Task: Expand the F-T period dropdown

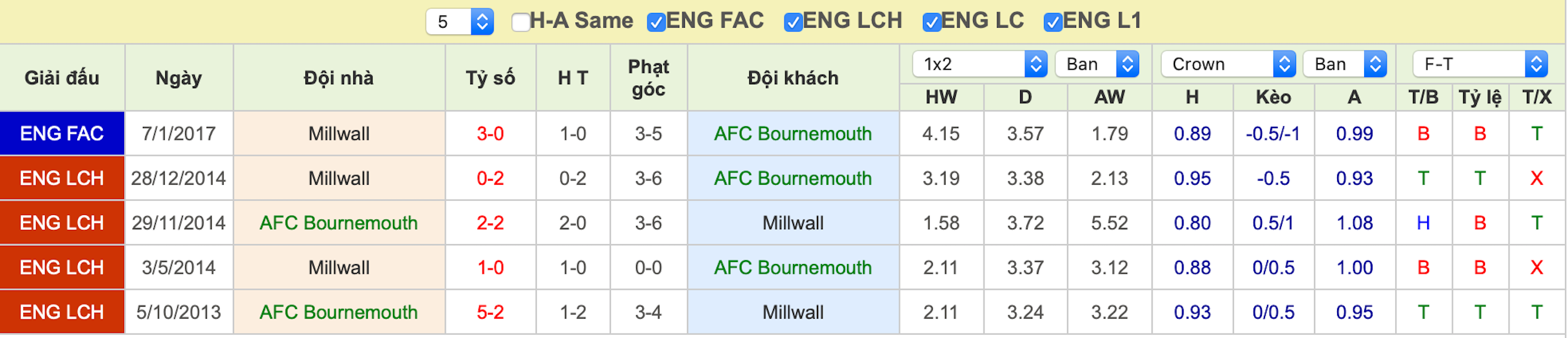Action: pyautogui.click(x=1480, y=64)
